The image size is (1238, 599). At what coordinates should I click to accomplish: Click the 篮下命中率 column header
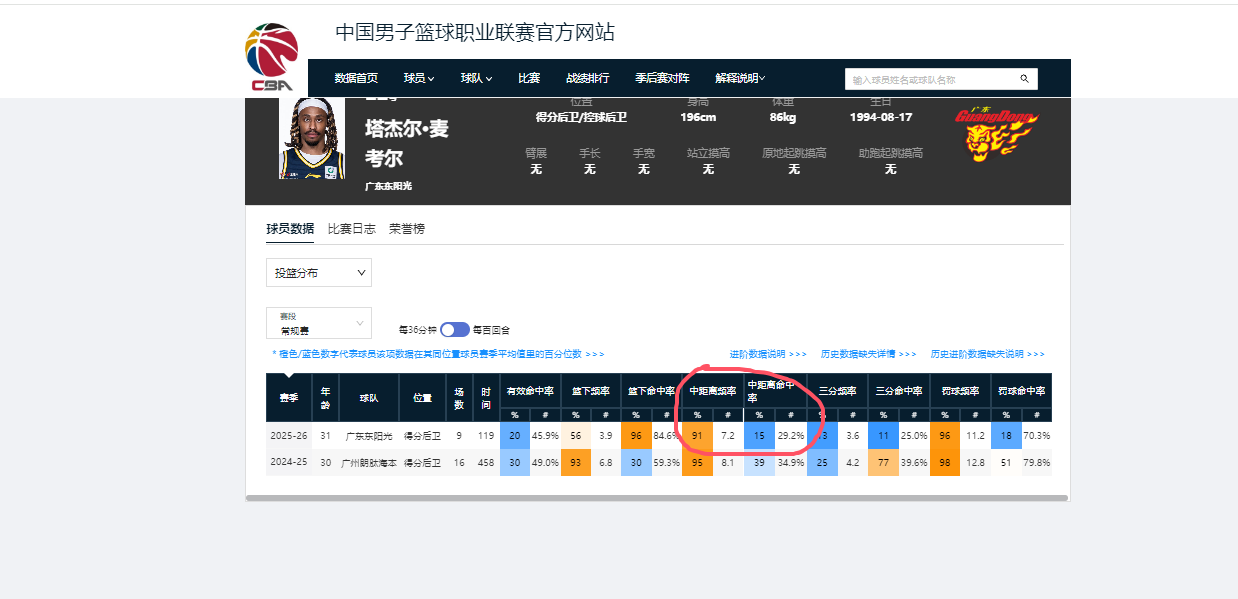click(651, 391)
